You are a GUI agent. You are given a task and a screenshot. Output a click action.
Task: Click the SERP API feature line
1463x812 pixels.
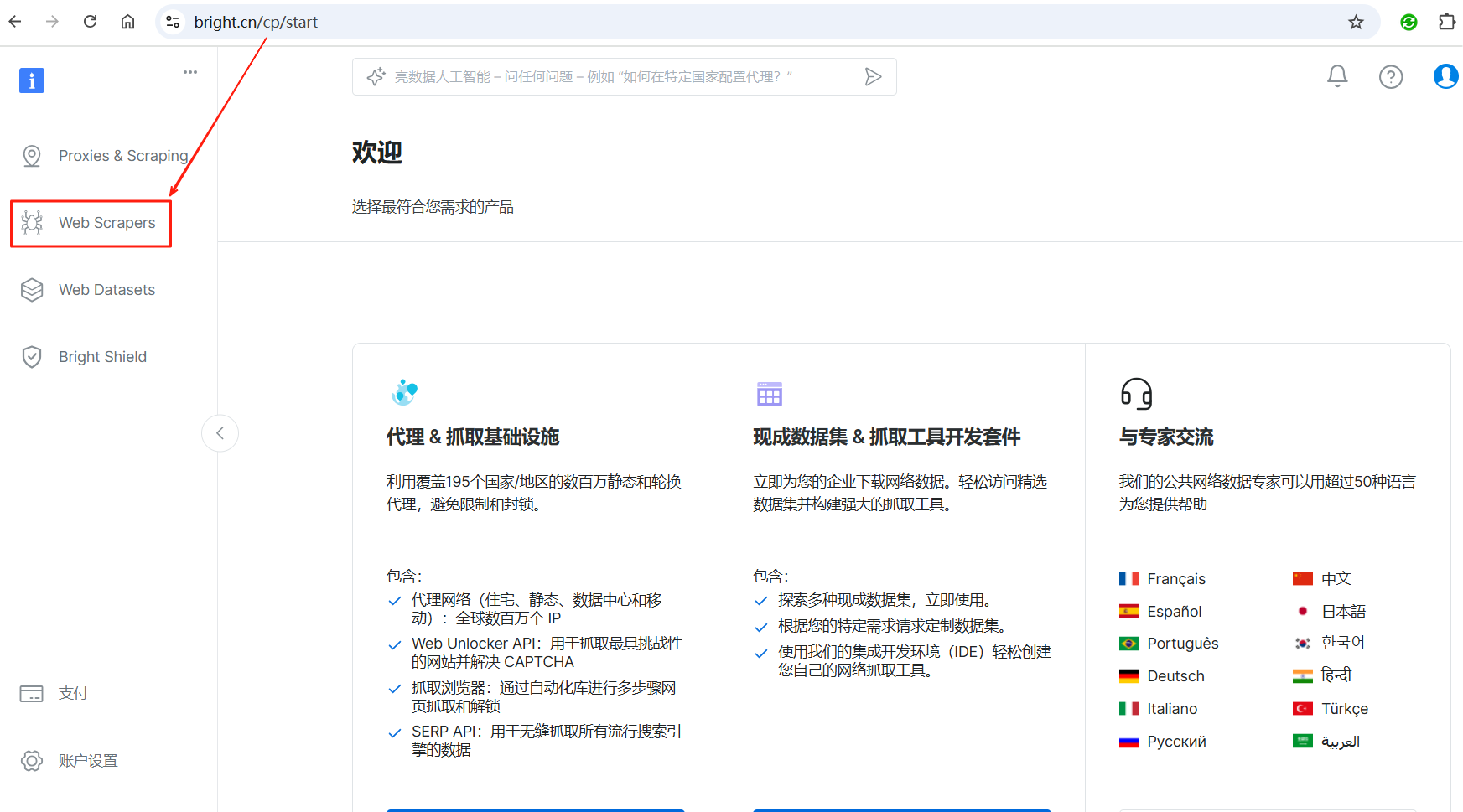coord(547,741)
